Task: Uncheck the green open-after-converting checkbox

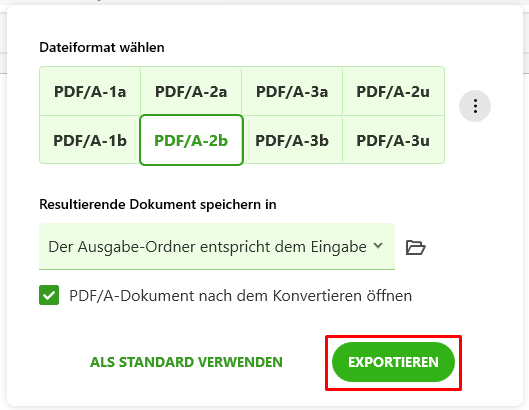Action: 49,295
